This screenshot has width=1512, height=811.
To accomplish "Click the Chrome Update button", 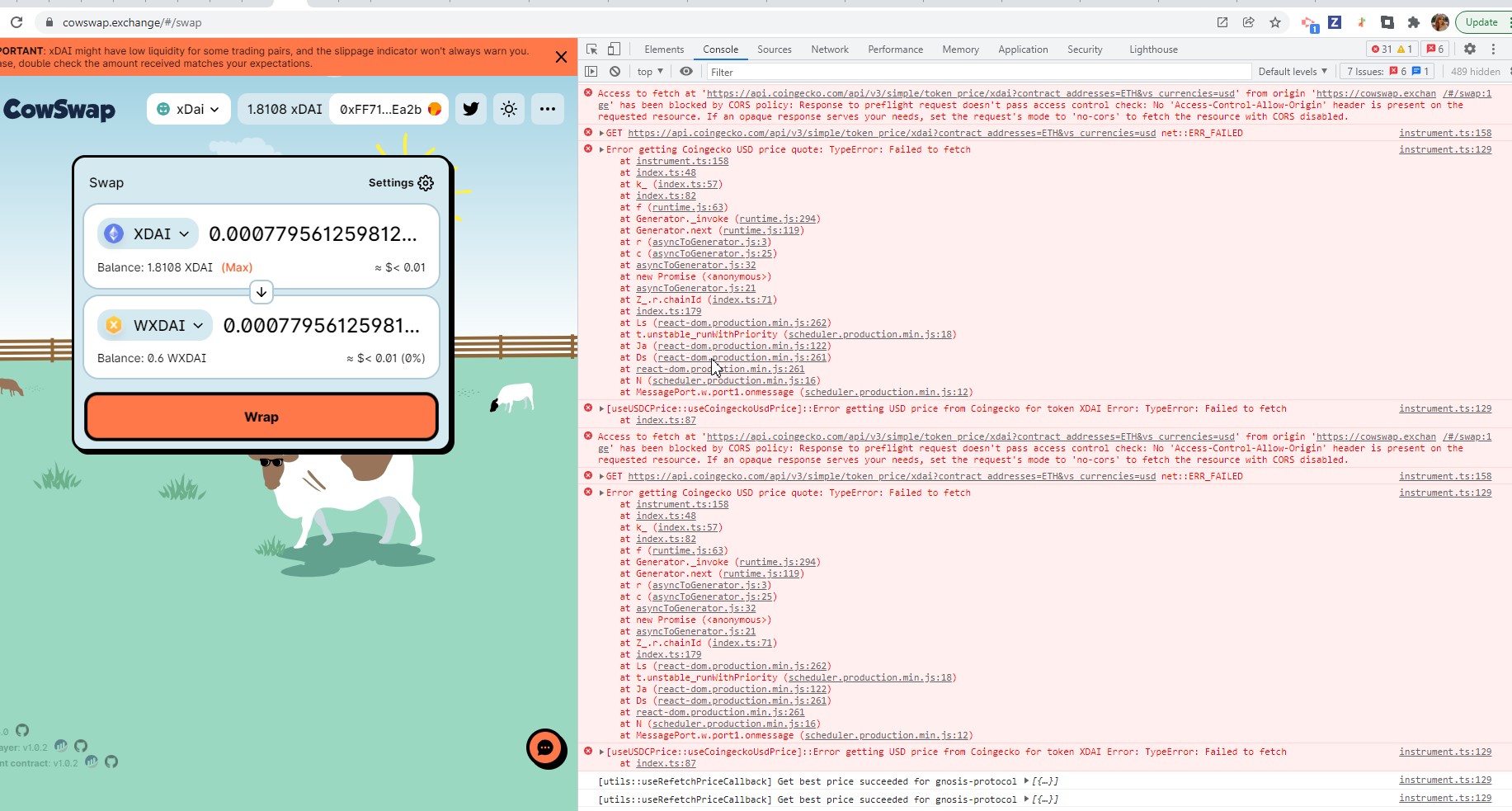I will (1481, 22).
